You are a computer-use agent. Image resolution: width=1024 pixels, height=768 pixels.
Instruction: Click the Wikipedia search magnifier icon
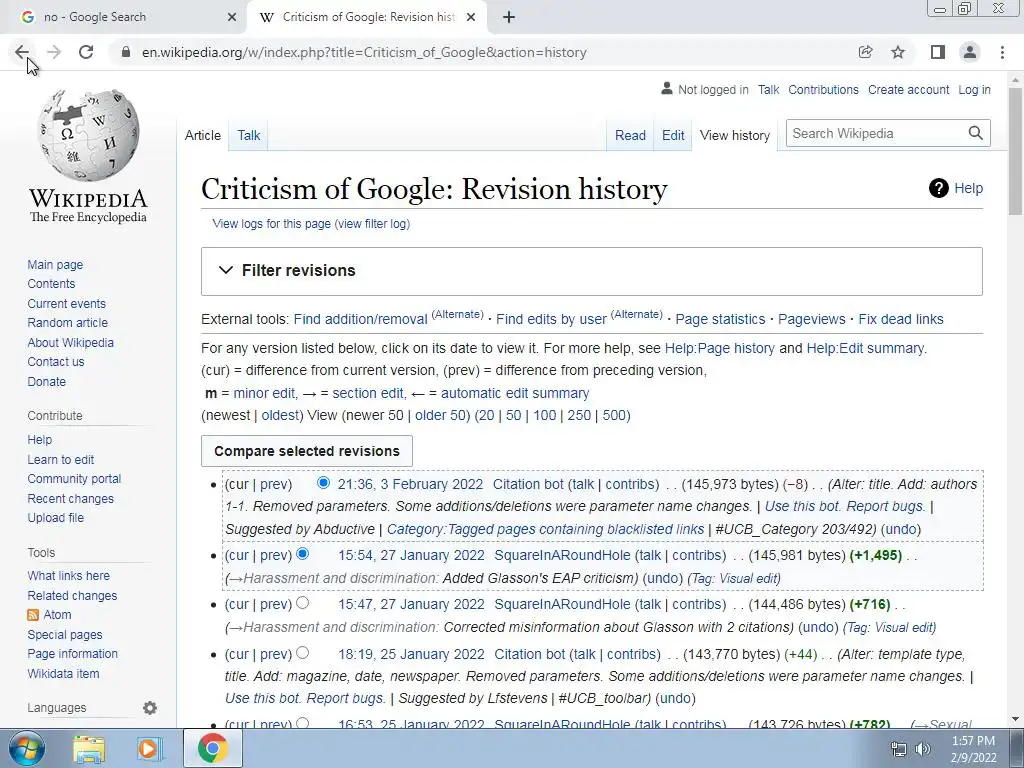click(976, 133)
